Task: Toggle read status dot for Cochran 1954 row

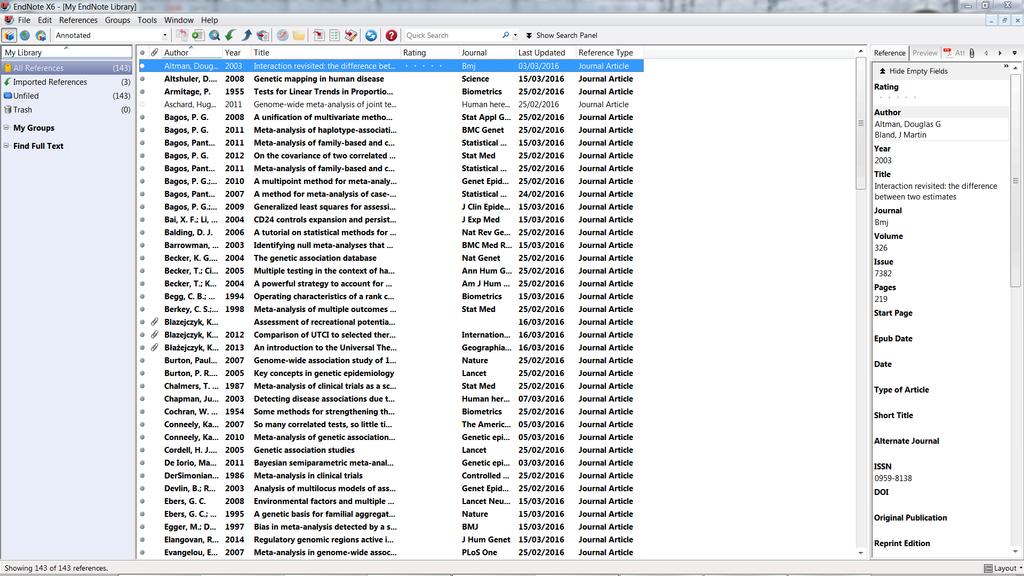Action: 142,411
